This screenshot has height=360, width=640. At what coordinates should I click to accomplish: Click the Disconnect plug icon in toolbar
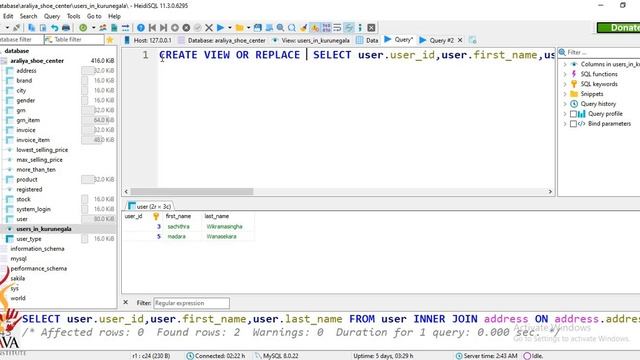click(17, 28)
